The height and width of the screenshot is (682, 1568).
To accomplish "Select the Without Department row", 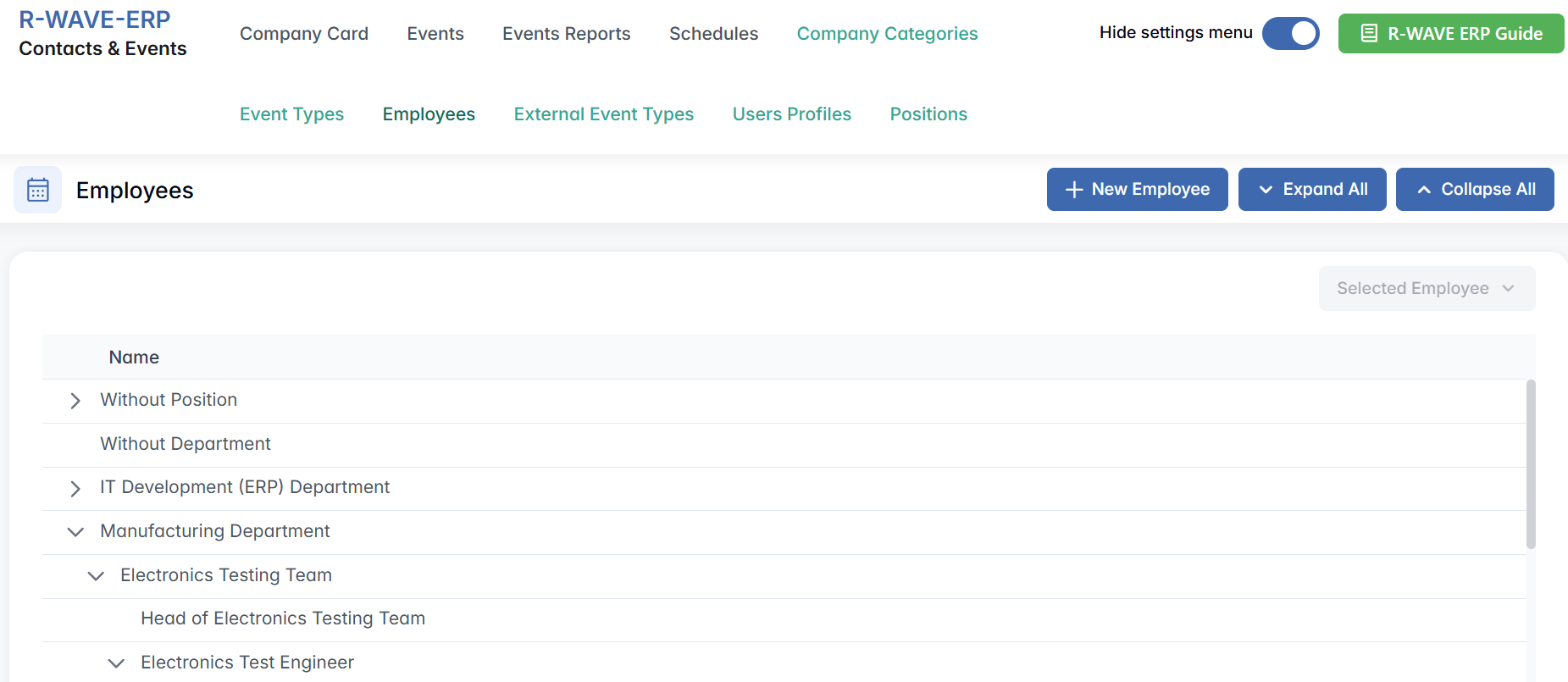I will pos(186,444).
